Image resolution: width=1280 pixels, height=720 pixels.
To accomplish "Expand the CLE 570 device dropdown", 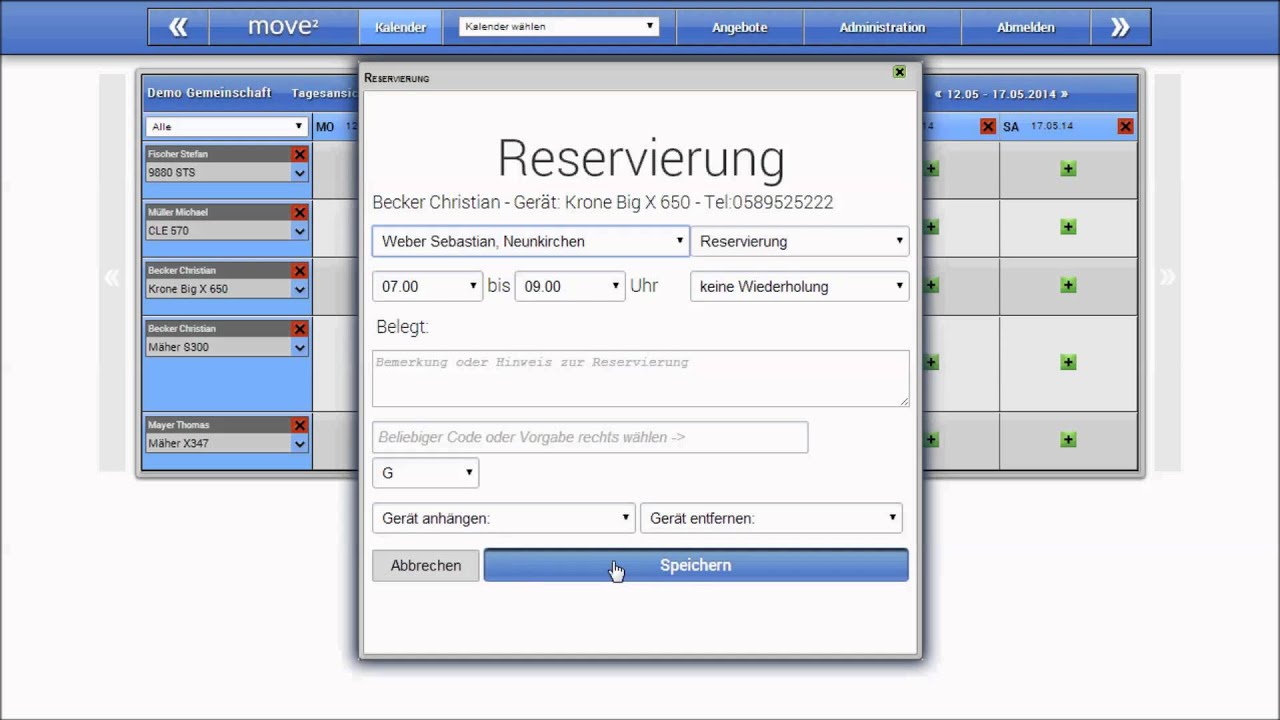I will 299,231.
